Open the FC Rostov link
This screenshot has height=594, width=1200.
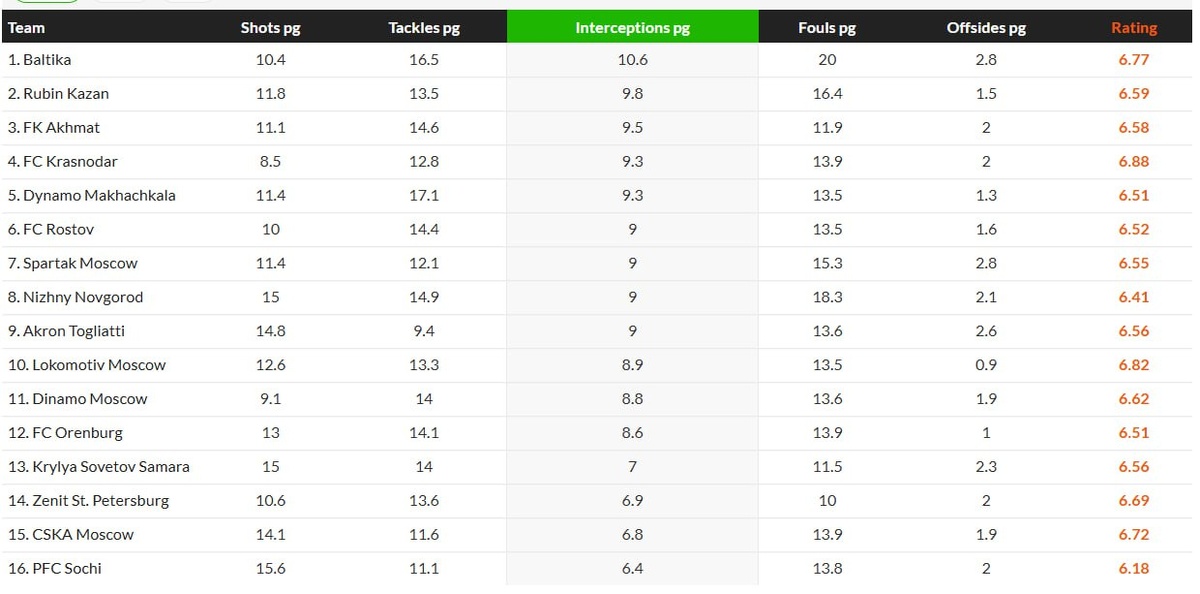pyautogui.click(x=58, y=230)
